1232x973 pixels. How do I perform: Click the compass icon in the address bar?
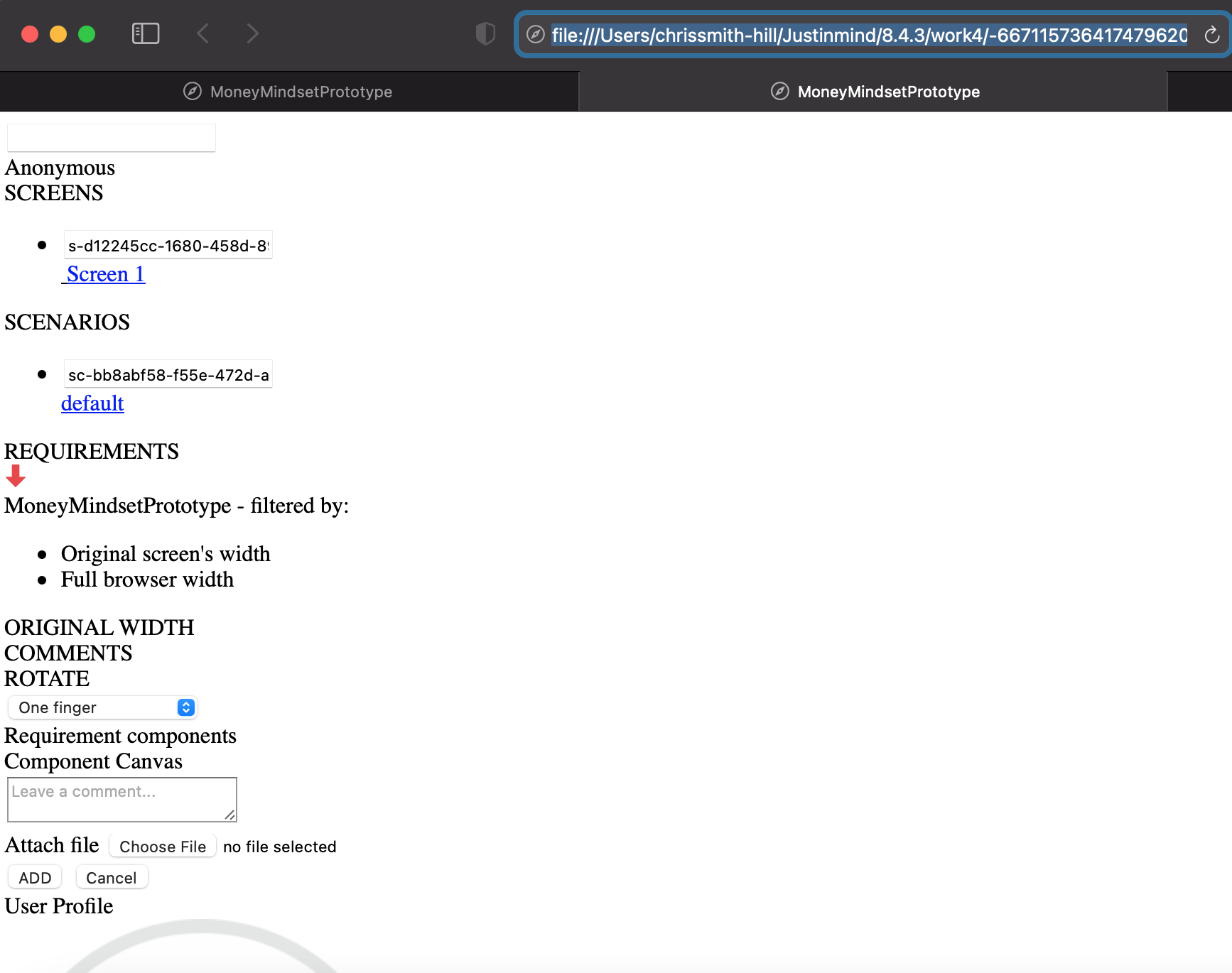click(x=536, y=35)
